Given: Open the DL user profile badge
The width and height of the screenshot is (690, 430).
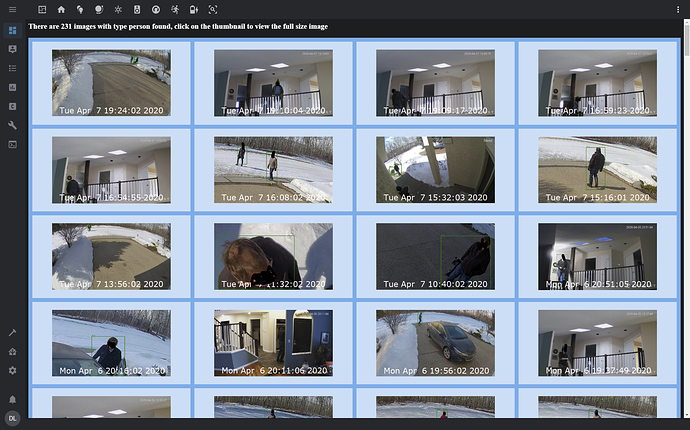Looking at the screenshot, I should 12,418.
